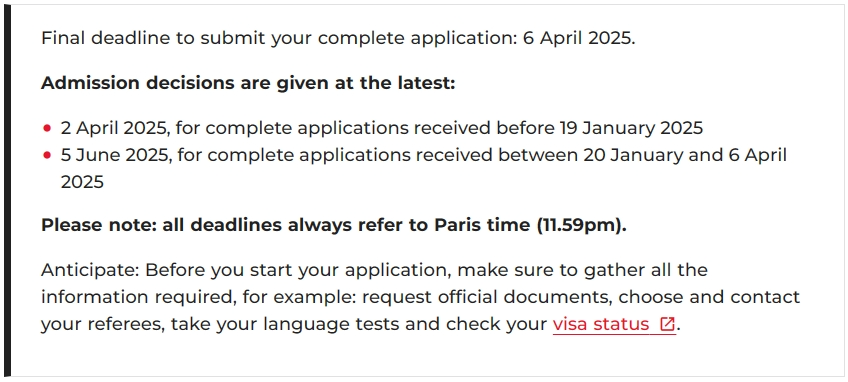This screenshot has height=382, width=848.
Task: Click the external link icon beside visa status
Action: click(667, 324)
